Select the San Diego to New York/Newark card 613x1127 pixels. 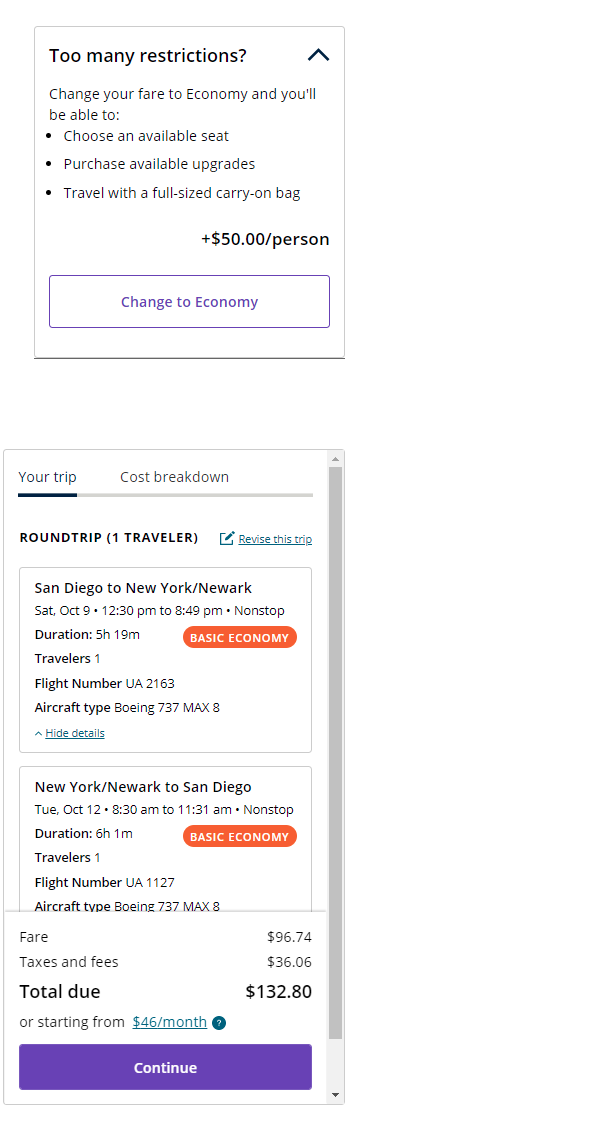click(x=165, y=660)
